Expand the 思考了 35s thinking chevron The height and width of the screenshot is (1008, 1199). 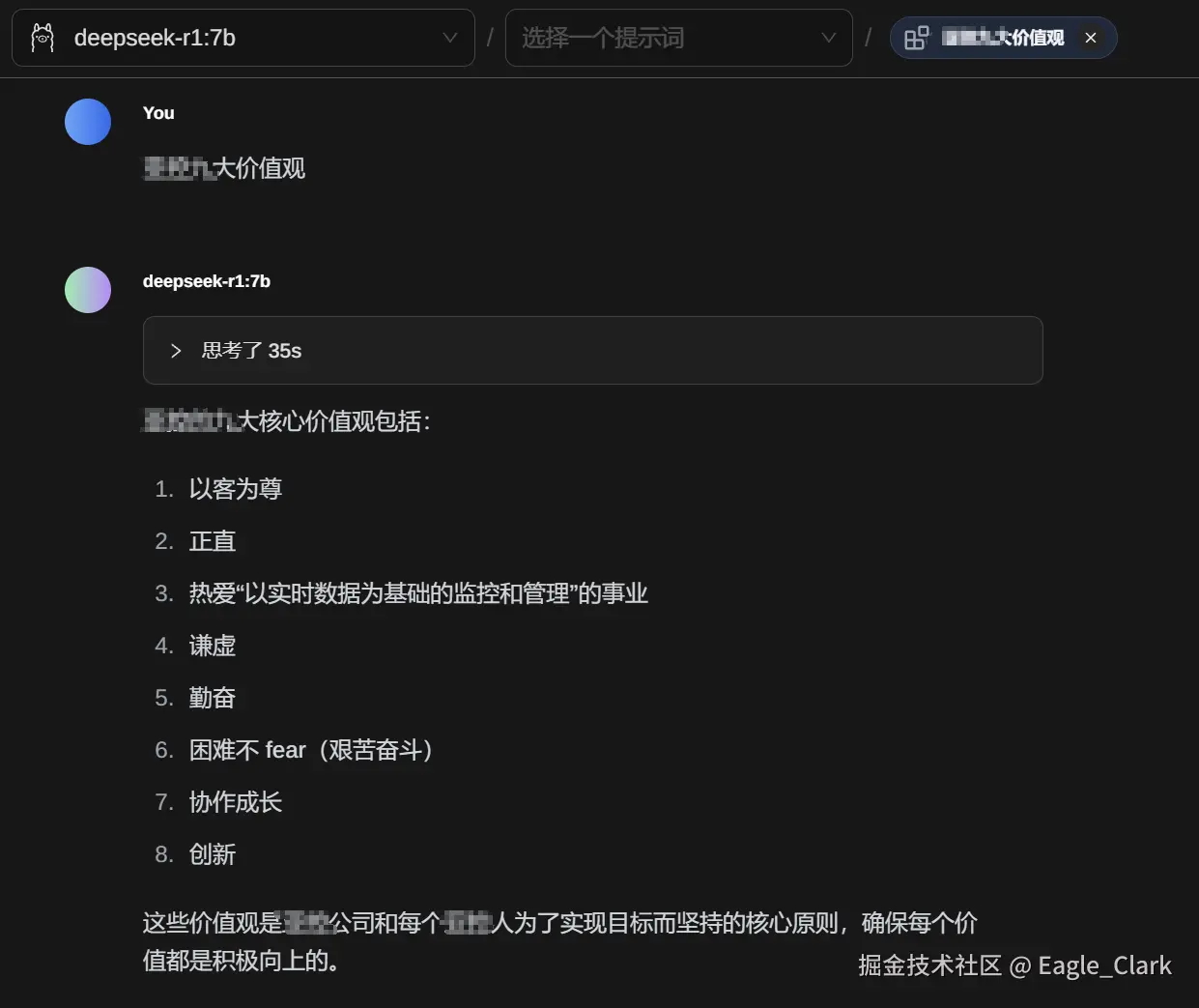click(x=176, y=351)
